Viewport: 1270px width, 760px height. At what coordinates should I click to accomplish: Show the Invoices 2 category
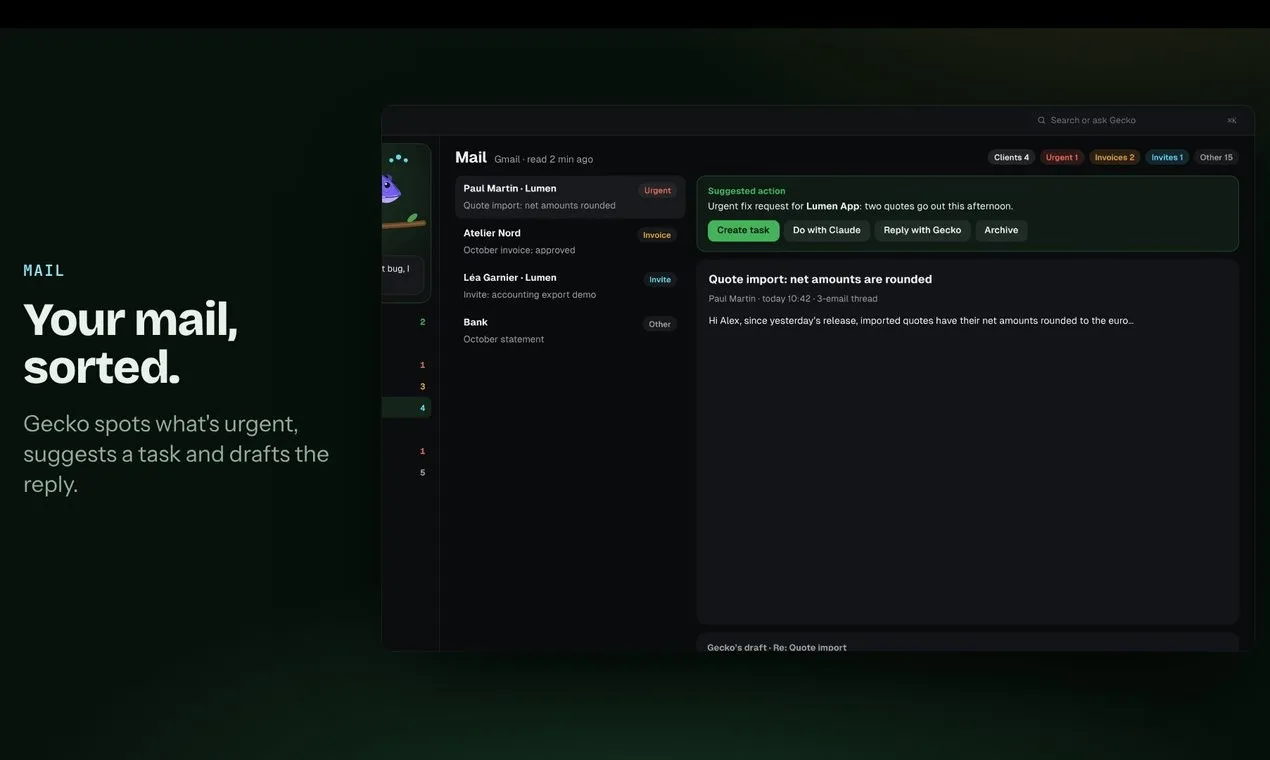coord(1114,157)
